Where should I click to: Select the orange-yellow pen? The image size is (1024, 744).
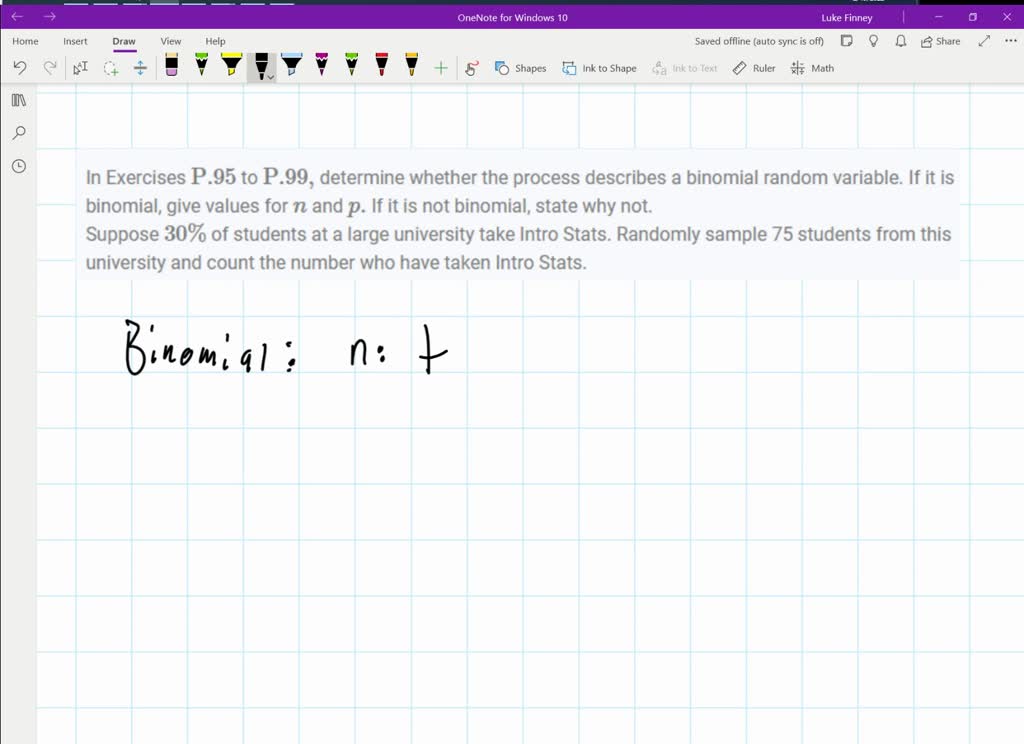tap(411, 65)
